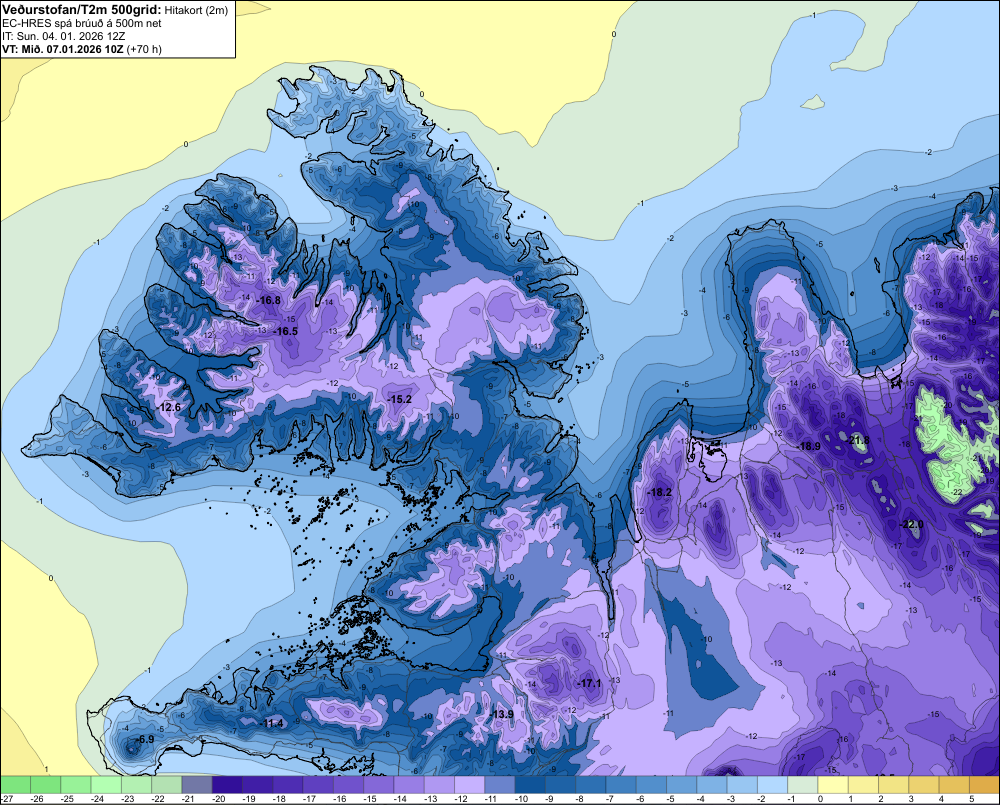This screenshot has height=805, width=1000.
Task: Select the bold -16.5 temperature label
Action: pos(285,331)
